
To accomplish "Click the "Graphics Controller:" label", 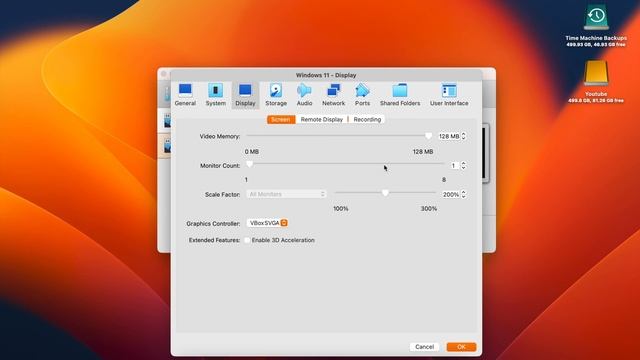I will [213, 224].
